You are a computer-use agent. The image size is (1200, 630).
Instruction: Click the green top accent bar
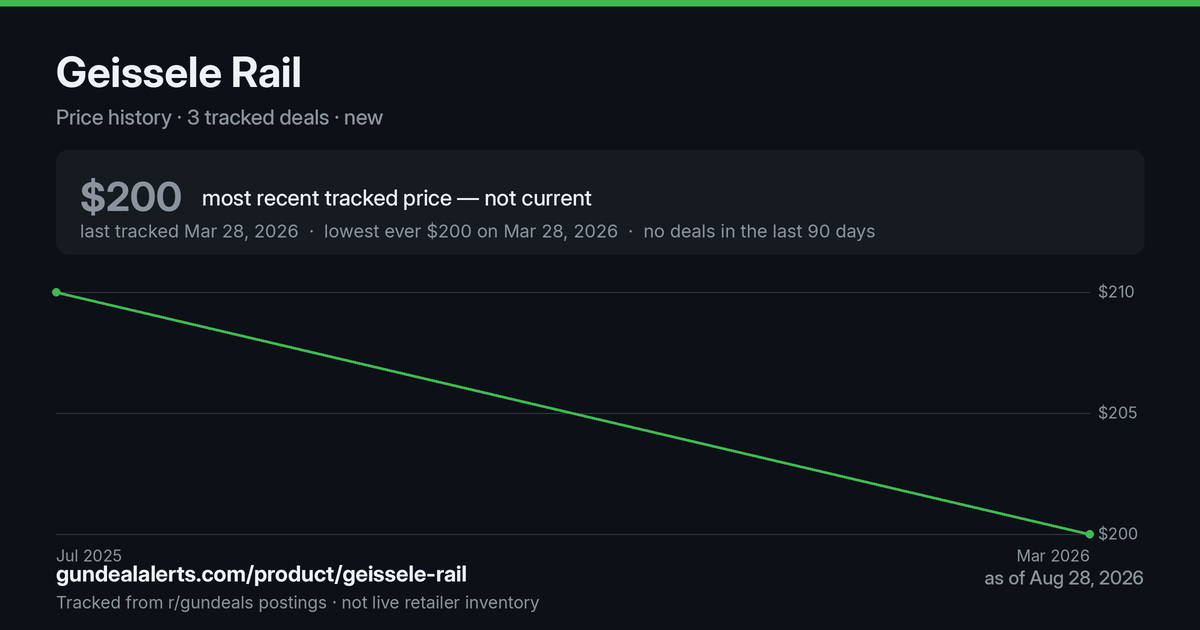[x=600, y=3]
